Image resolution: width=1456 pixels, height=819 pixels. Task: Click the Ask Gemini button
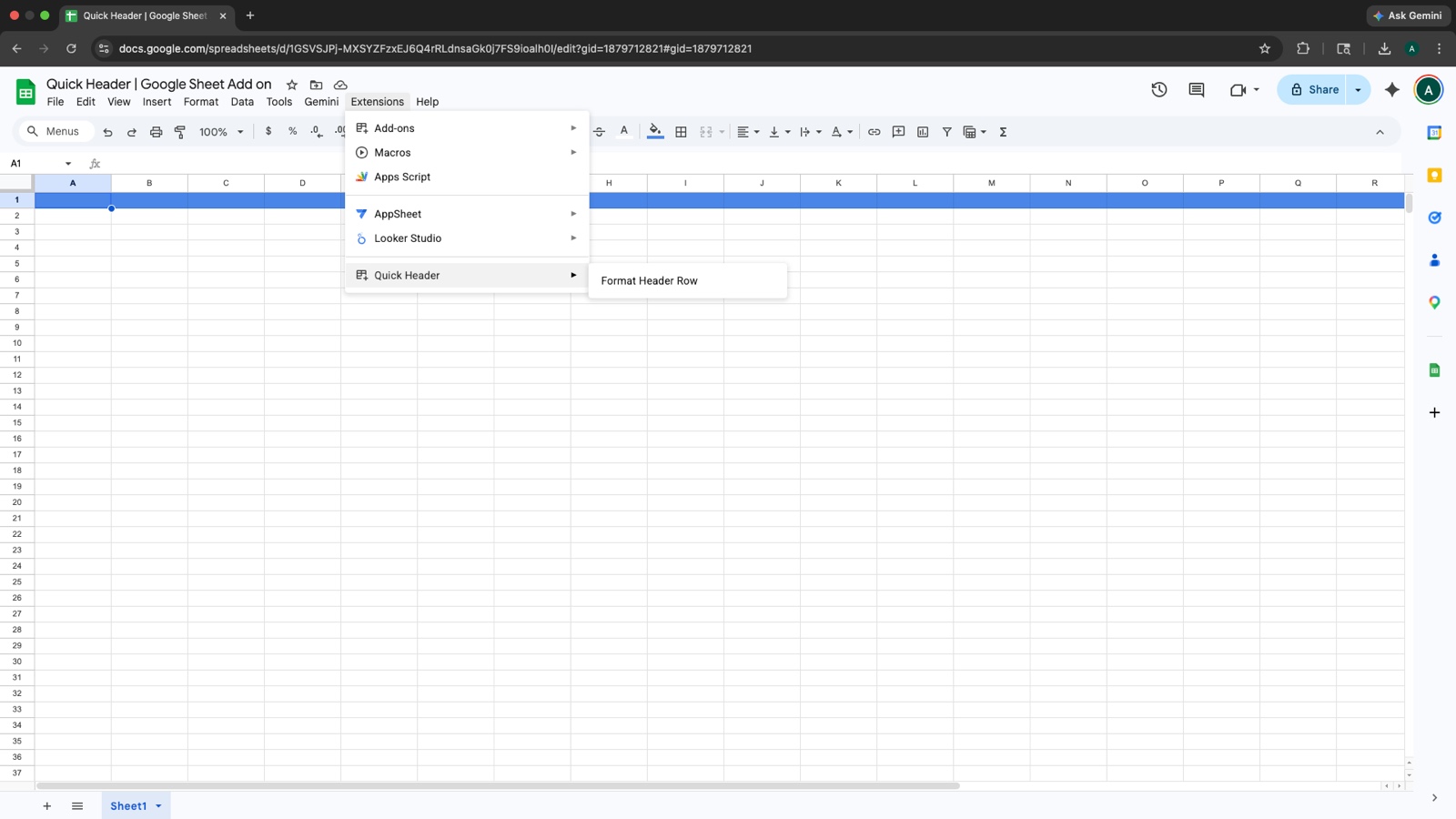point(1407,15)
